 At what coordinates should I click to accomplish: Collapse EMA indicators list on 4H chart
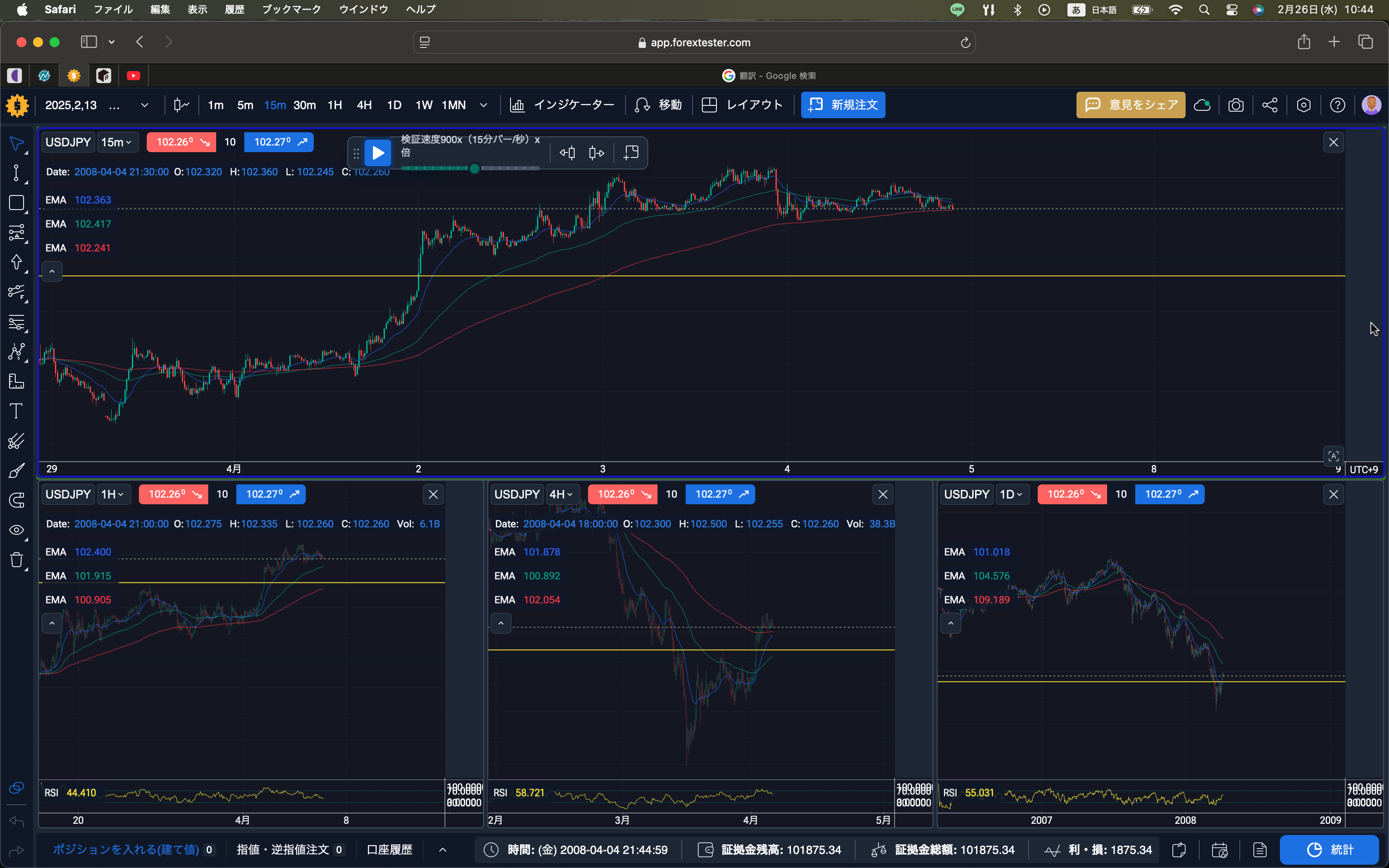click(x=501, y=623)
